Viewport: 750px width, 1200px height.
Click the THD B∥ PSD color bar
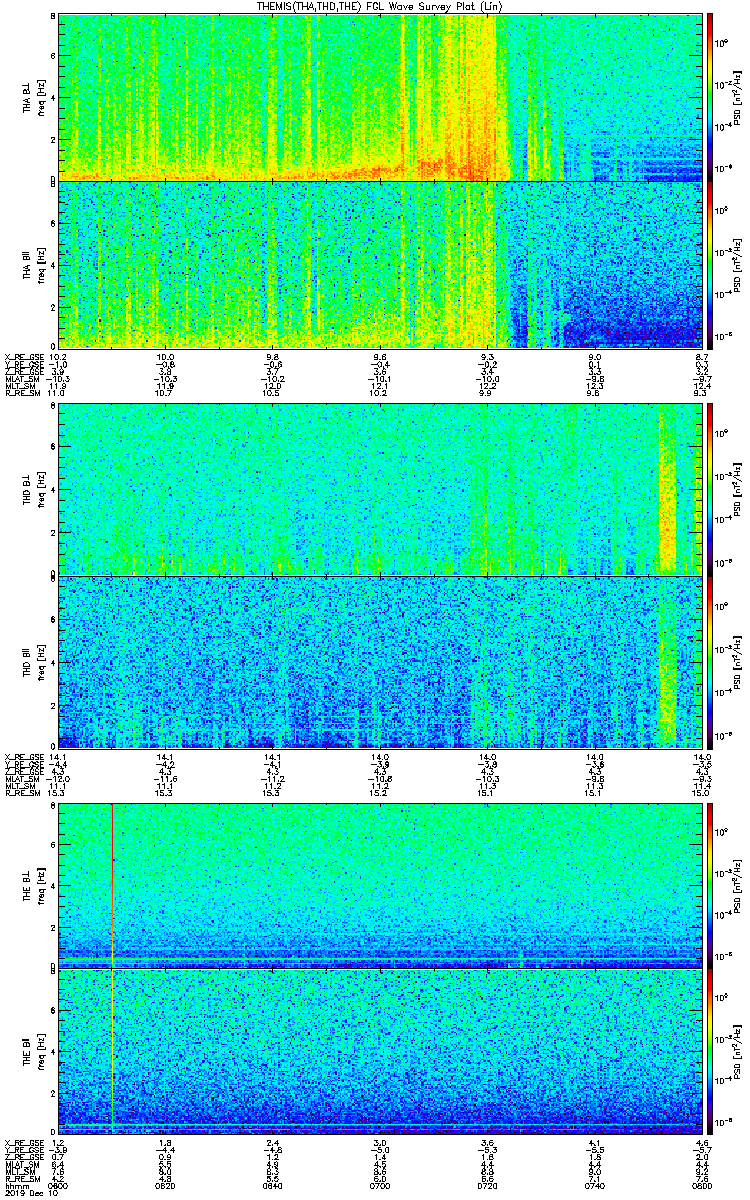click(x=710, y=661)
